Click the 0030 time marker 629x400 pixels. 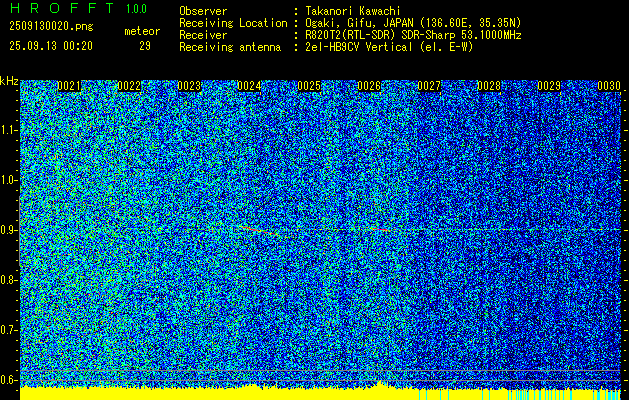click(x=609, y=86)
